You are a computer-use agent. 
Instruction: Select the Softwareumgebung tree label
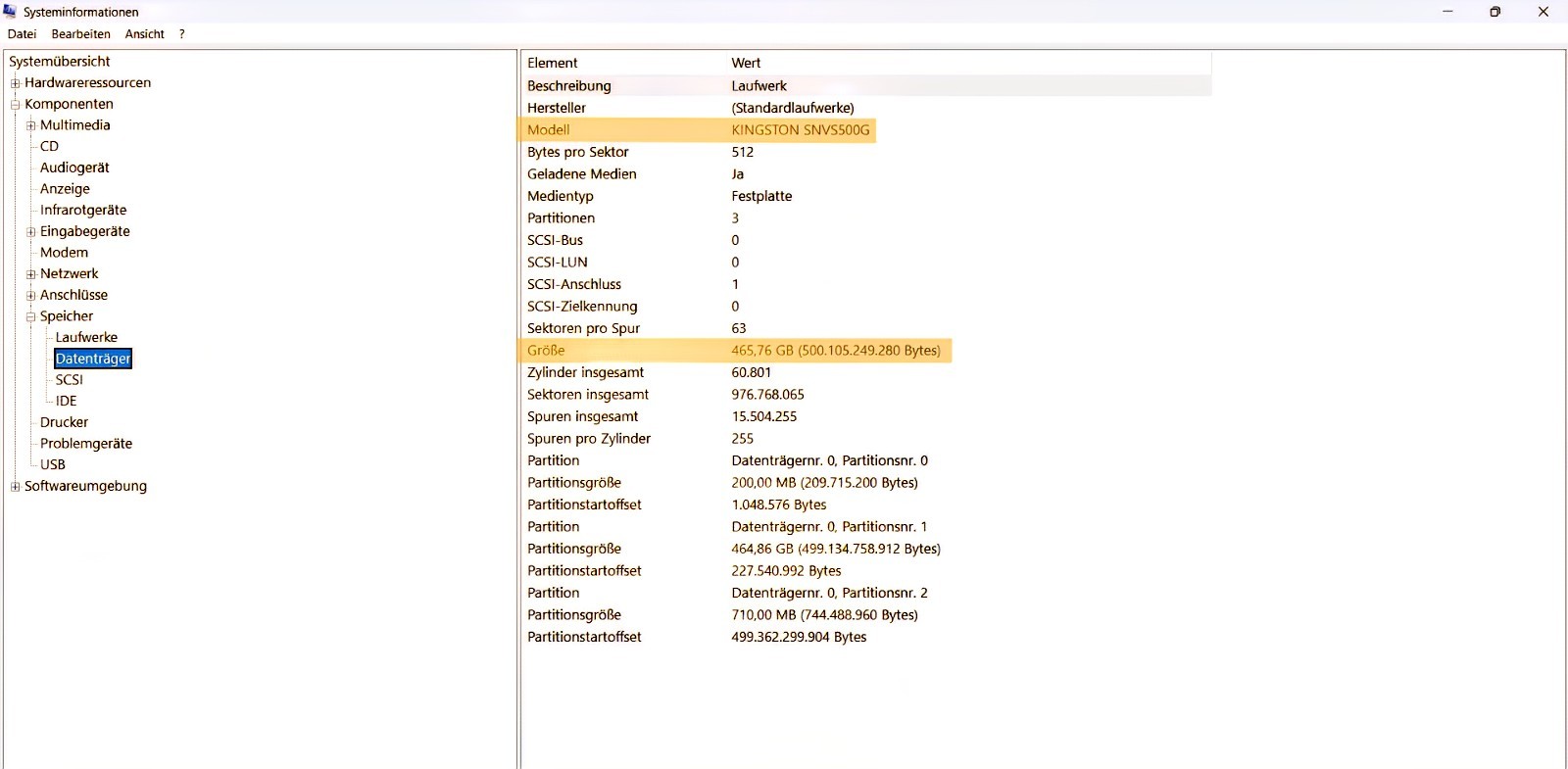85,486
